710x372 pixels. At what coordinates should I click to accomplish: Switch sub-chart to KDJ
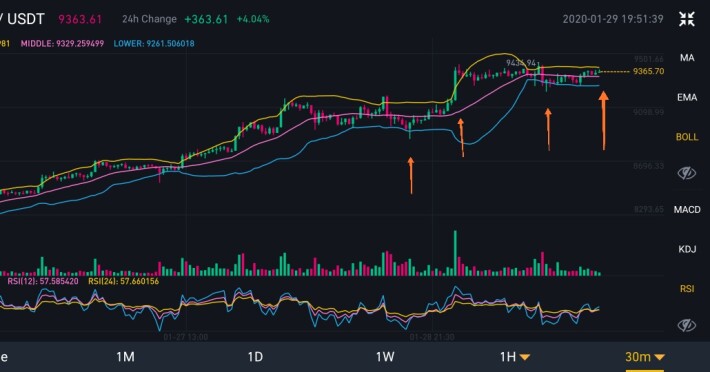pos(686,249)
